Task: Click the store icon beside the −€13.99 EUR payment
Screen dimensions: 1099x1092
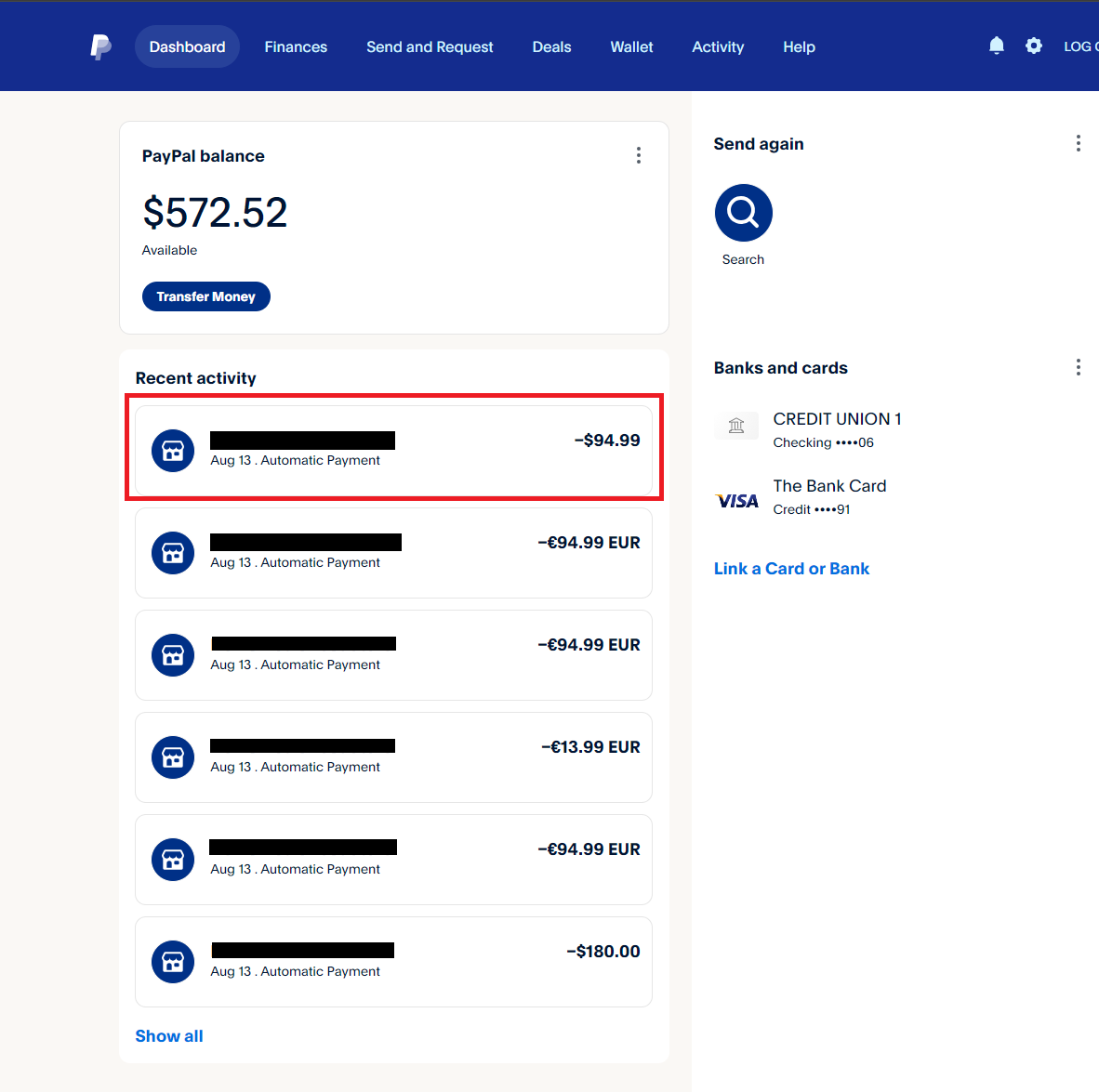Action: click(x=173, y=757)
